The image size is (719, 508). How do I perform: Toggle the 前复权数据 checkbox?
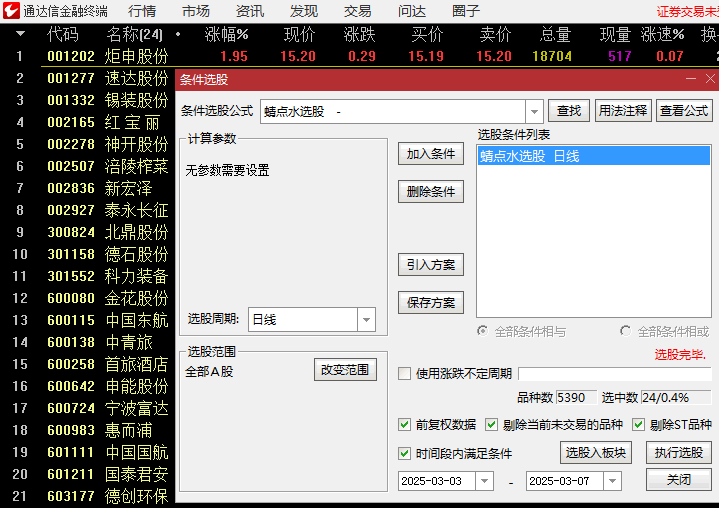tap(404, 425)
